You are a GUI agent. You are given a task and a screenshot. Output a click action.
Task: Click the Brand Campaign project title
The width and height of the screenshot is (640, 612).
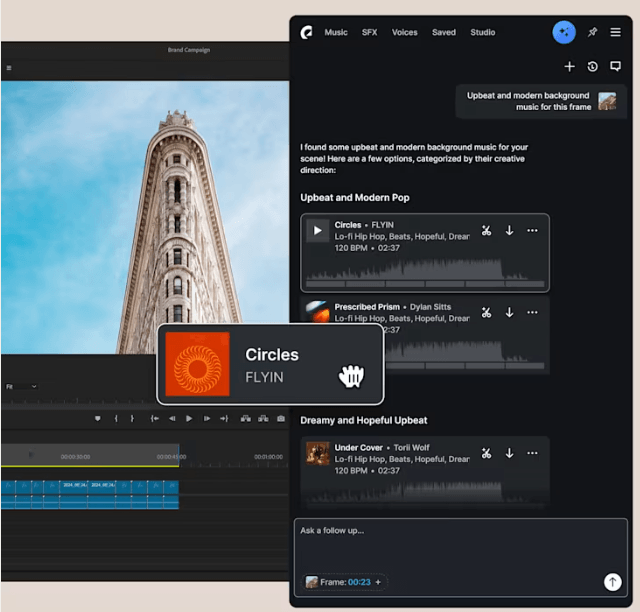tap(189, 50)
